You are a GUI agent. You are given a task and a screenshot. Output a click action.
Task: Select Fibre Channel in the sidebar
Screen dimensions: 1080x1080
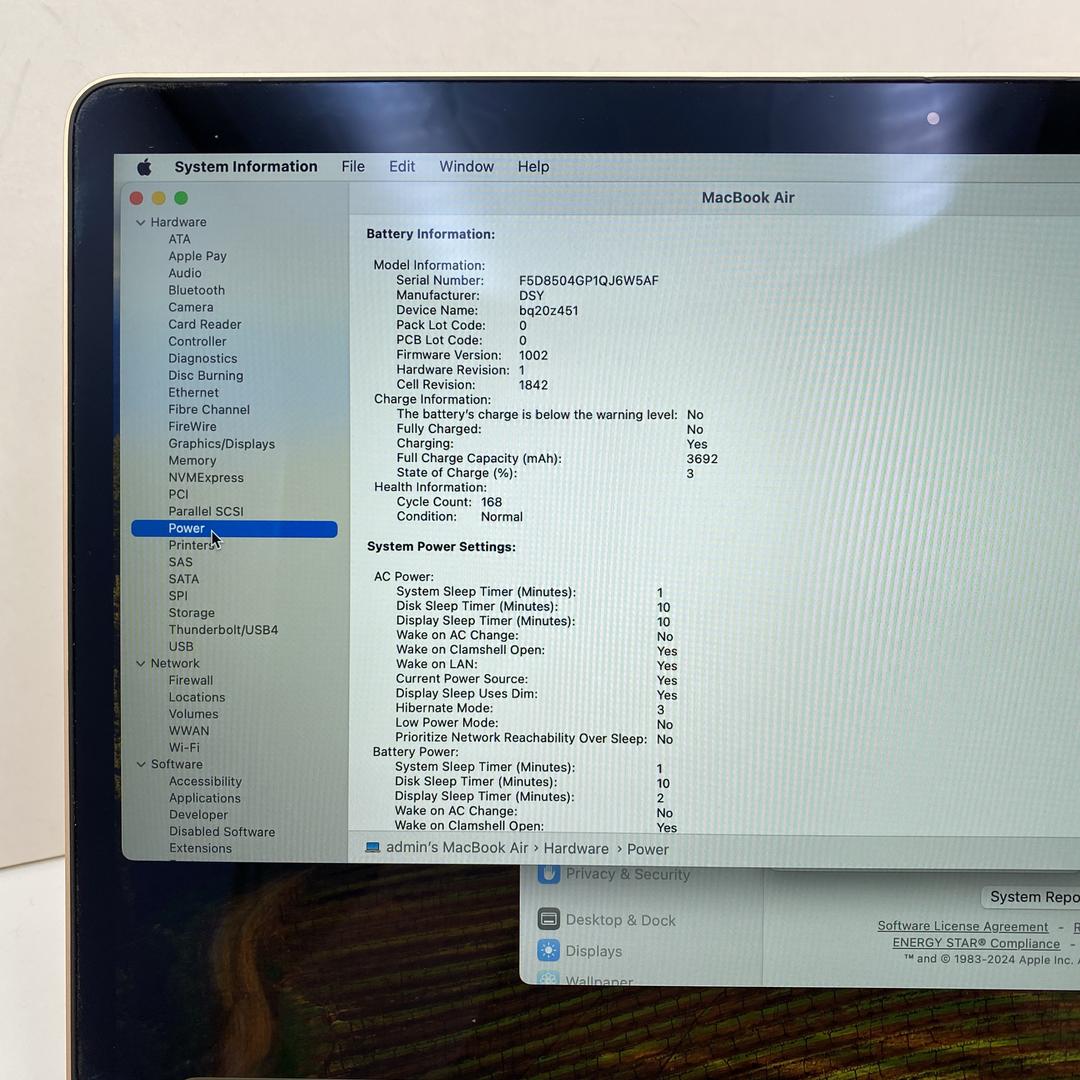pyautogui.click(x=209, y=410)
